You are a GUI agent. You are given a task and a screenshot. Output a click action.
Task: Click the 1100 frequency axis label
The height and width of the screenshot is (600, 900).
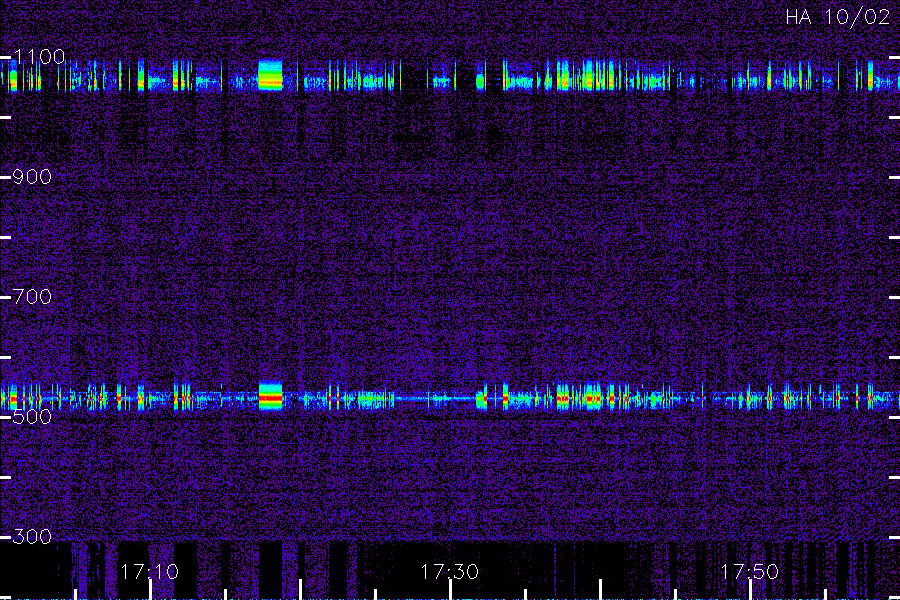[x=39, y=57]
